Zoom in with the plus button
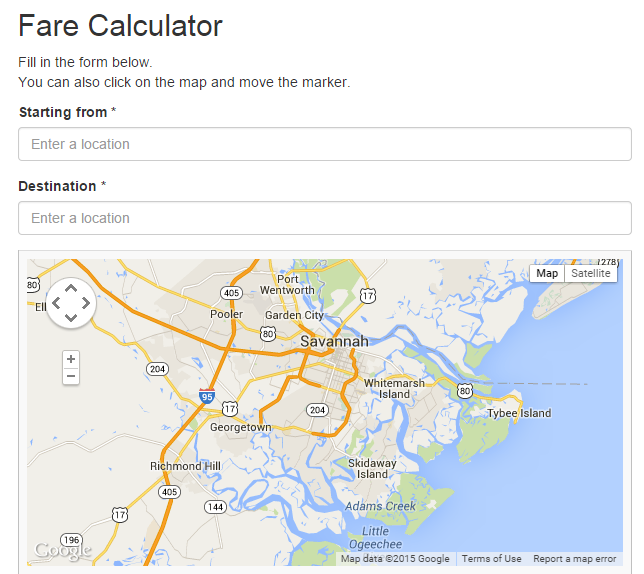 coord(71,359)
